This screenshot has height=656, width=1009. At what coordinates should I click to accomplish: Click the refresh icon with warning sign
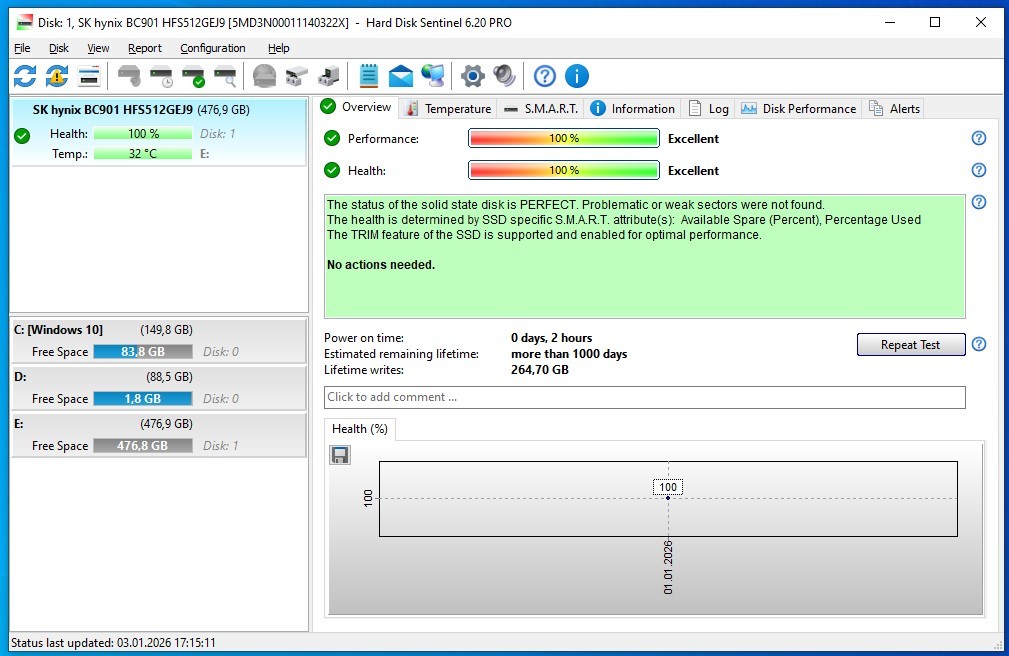[57, 76]
